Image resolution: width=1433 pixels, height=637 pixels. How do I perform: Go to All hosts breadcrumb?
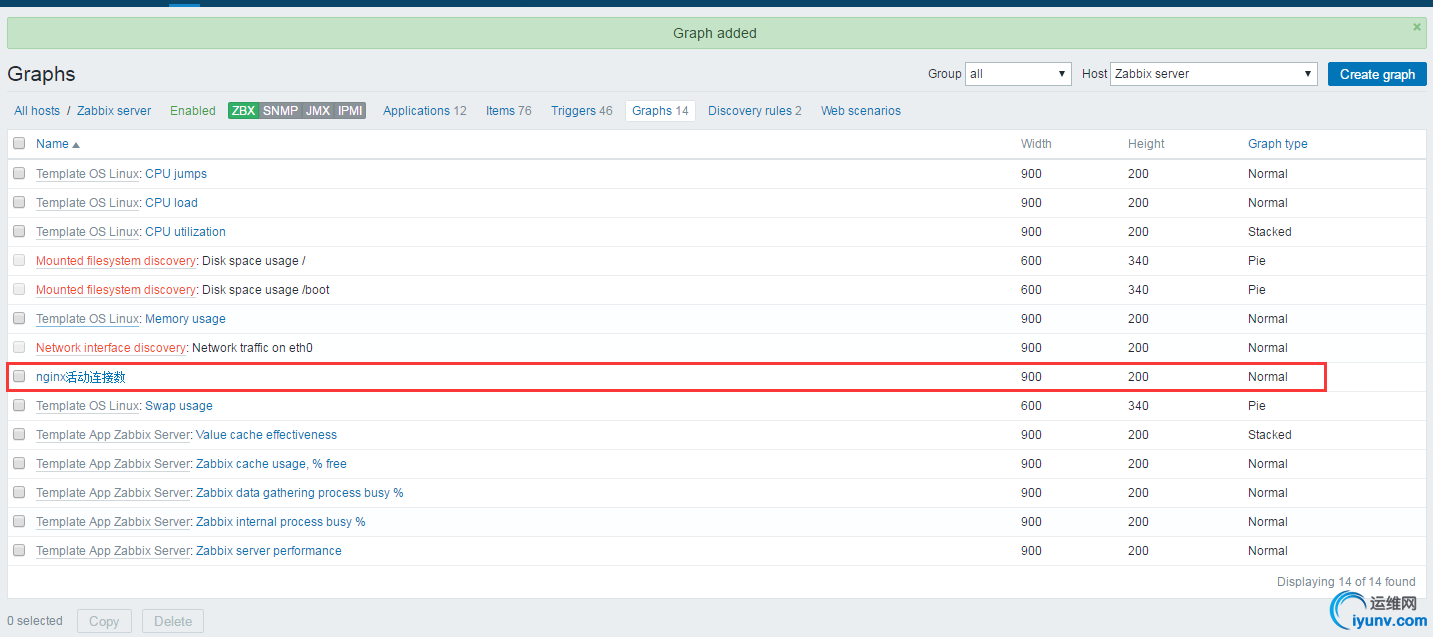point(37,111)
